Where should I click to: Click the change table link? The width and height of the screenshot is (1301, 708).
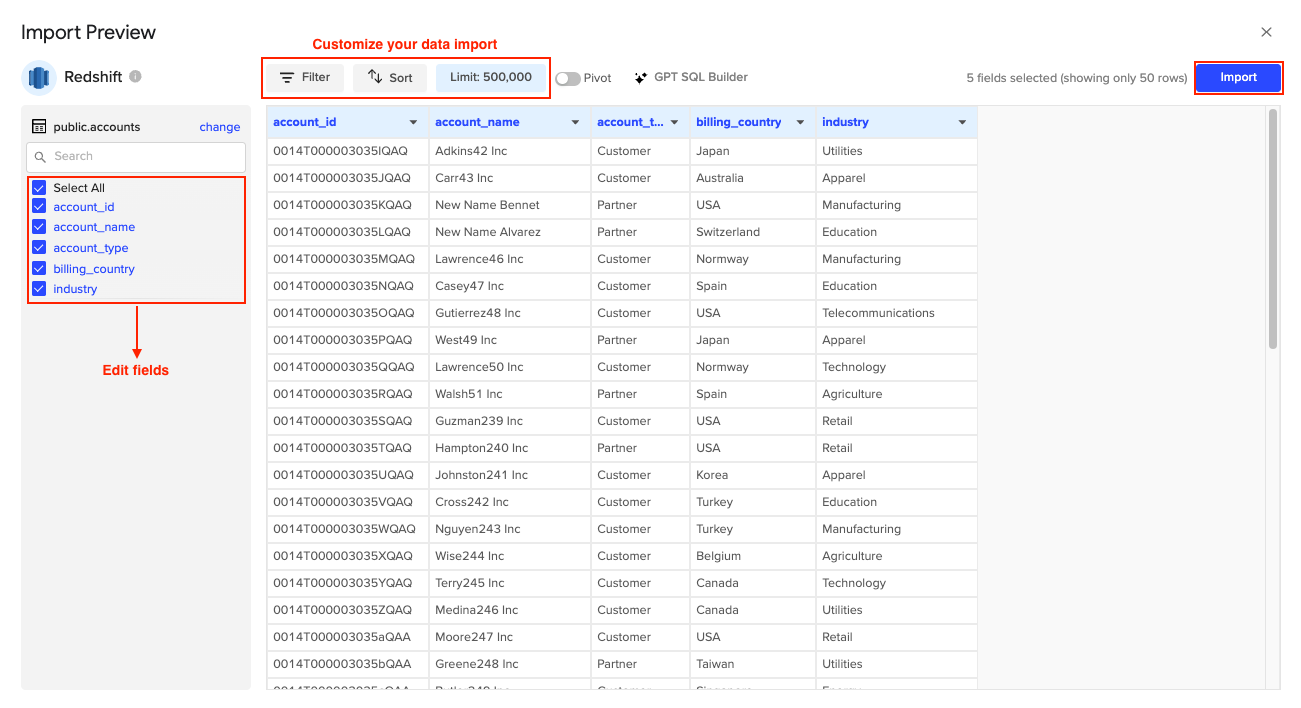220,127
